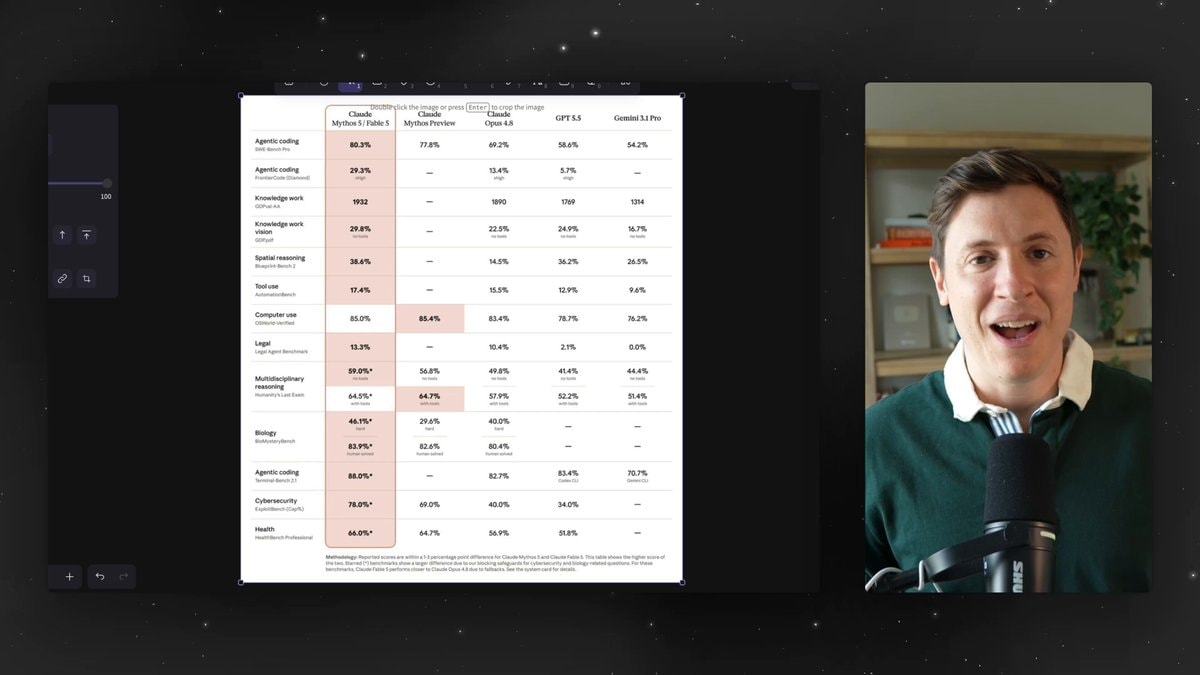Click the opacity slider handle above 100
The width and height of the screenshot is (1200, 675).
point(106,183)
